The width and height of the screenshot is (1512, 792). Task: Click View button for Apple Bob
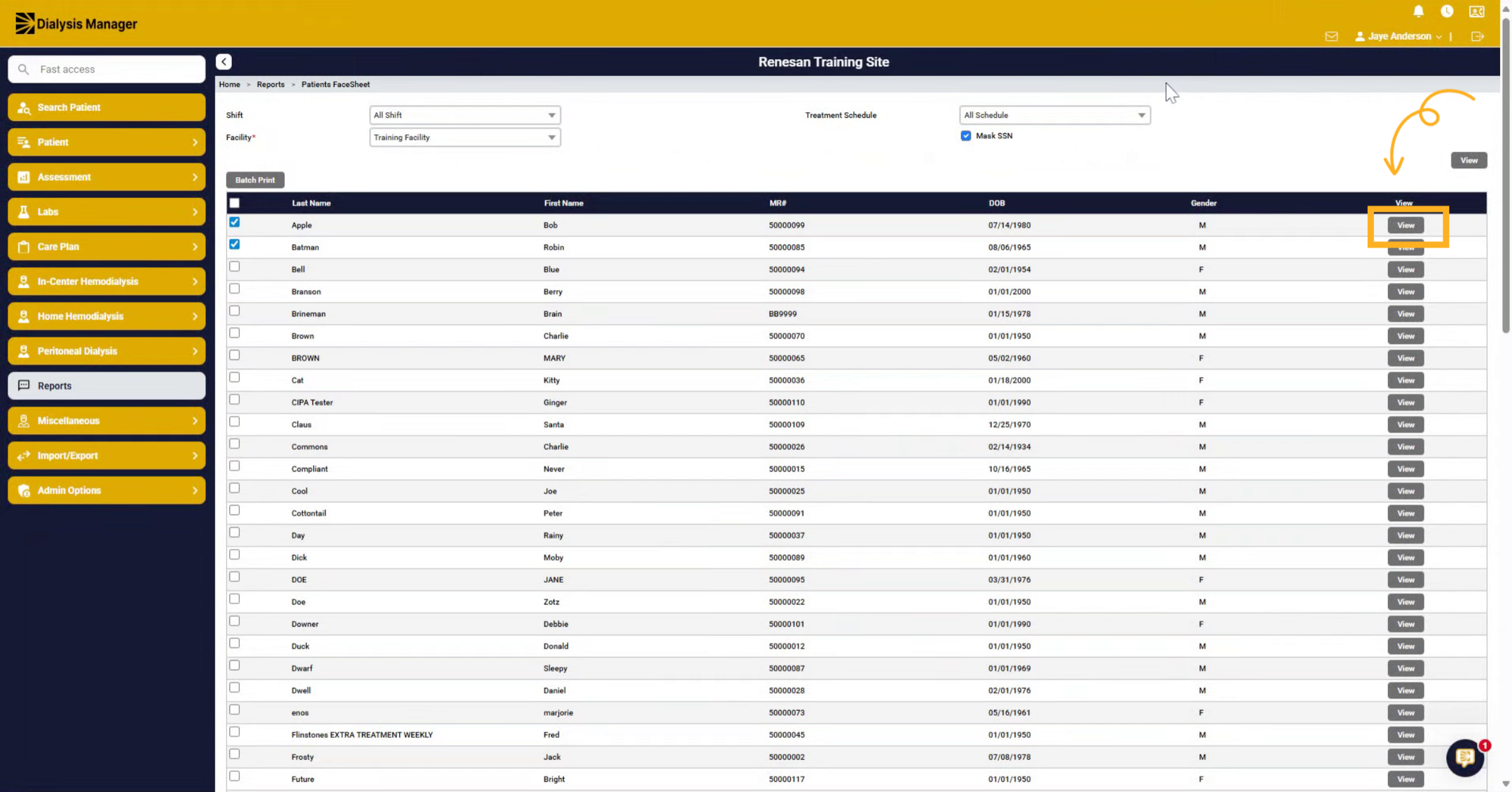point(1406,226)
